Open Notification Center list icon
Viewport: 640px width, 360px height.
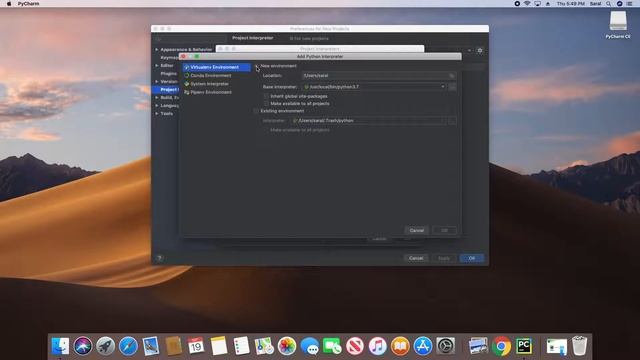point(629,3)
